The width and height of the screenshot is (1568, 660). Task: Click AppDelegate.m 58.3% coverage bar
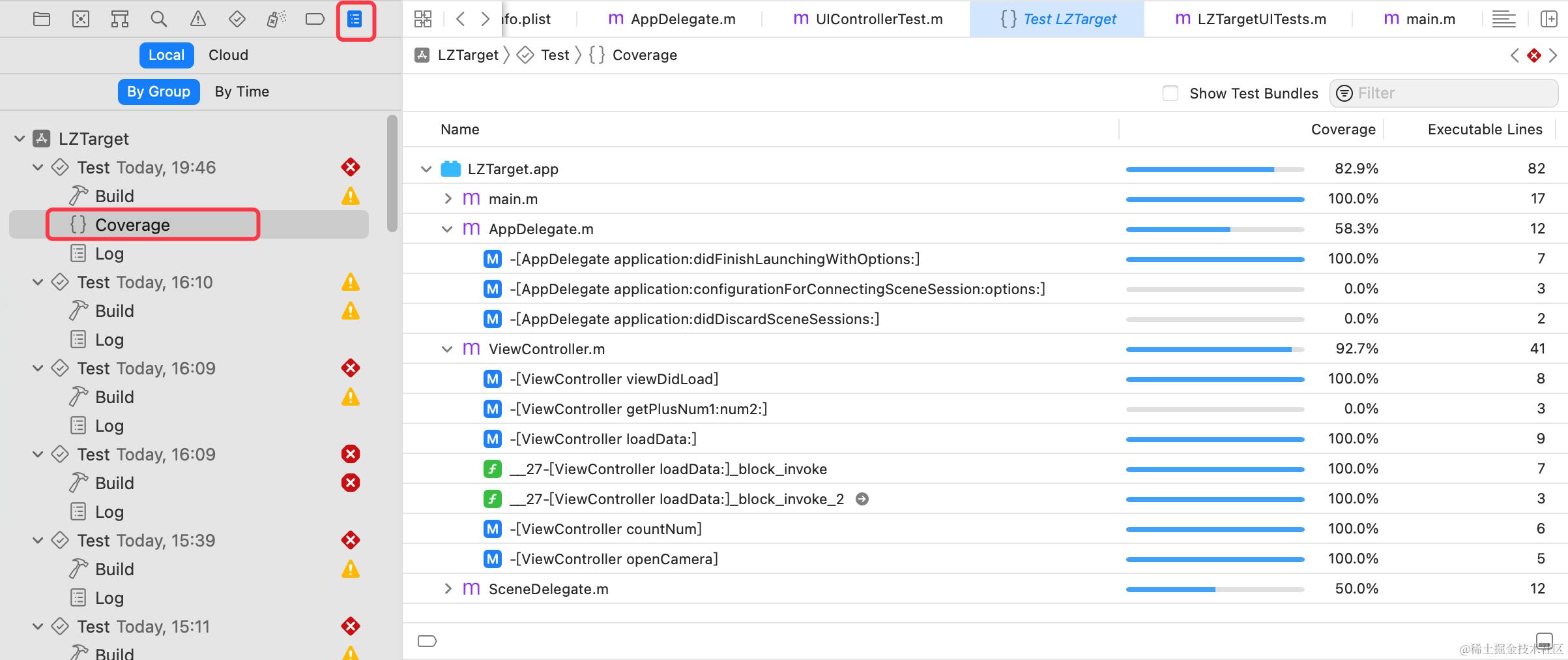(x=1215, y=230)
